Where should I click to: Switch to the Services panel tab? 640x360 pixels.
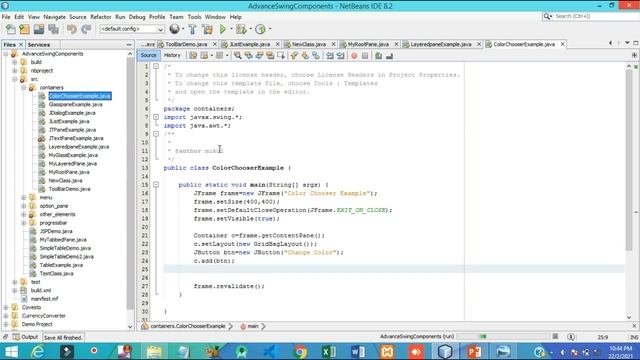(39, 44)
